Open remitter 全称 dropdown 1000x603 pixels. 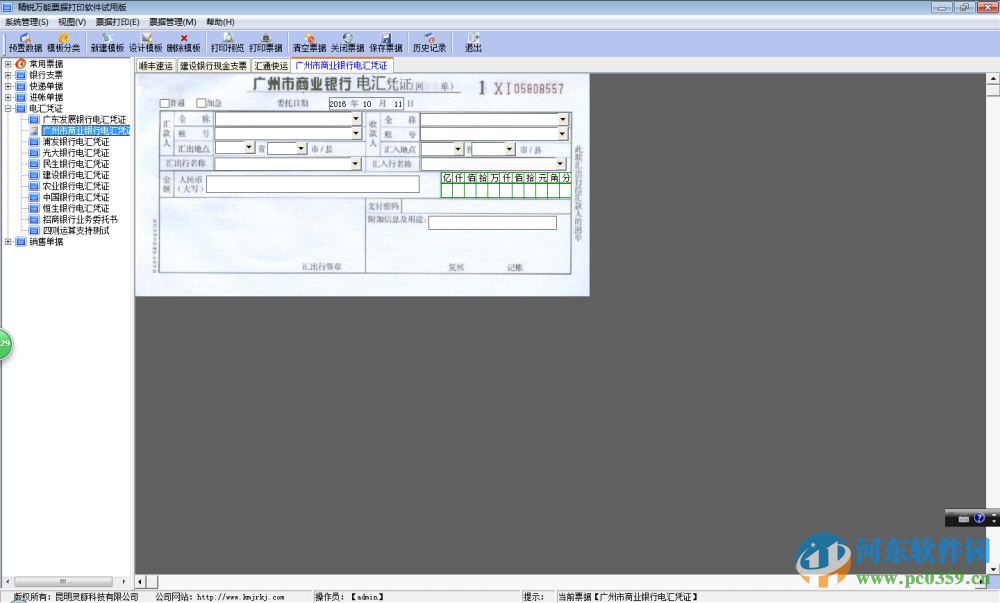356,119
